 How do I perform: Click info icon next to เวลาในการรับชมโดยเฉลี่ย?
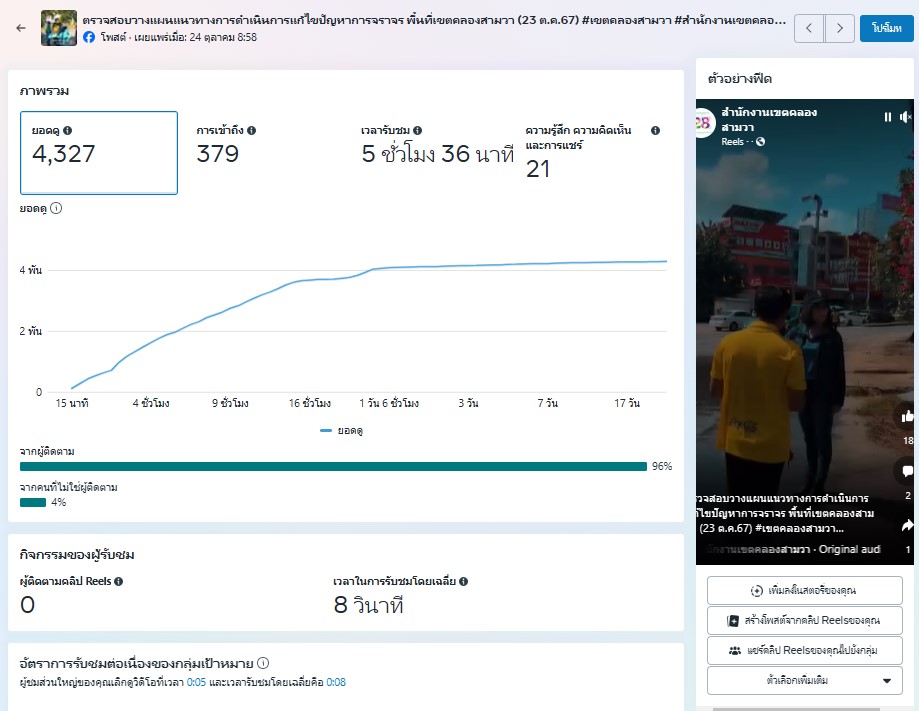point(463,581)
